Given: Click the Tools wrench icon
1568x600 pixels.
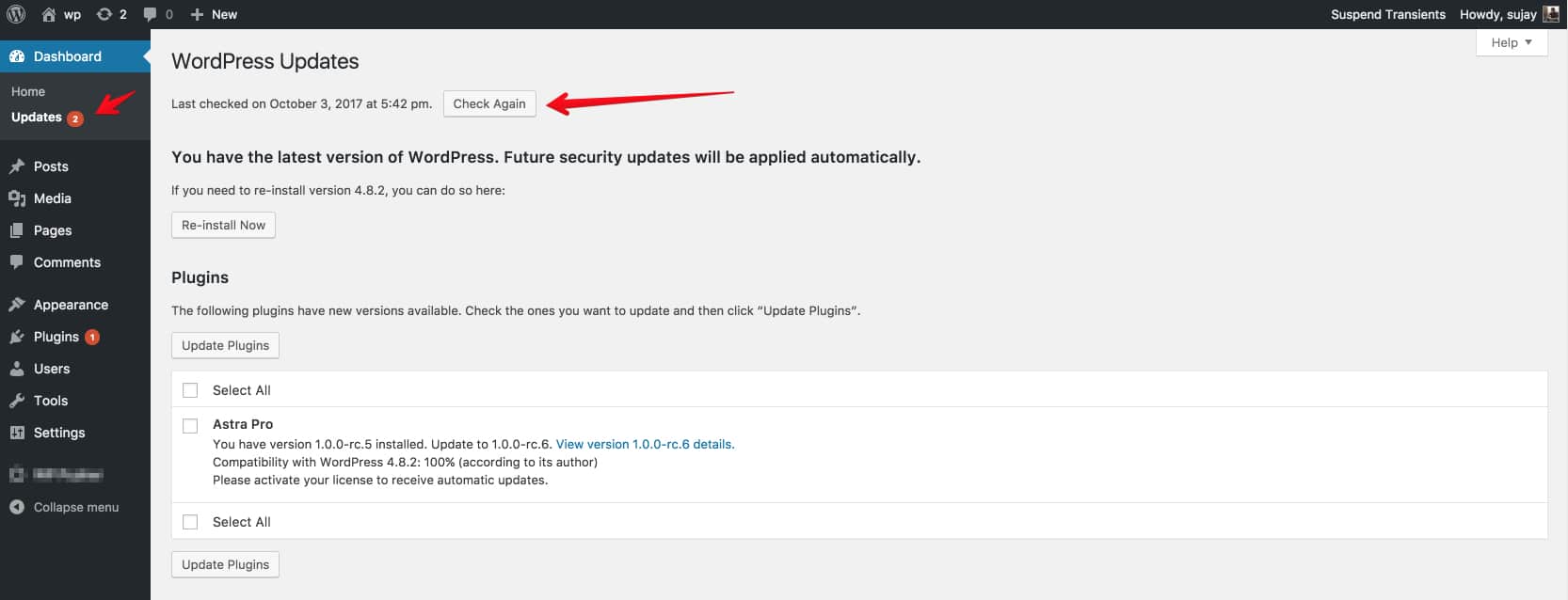Looking at the screenshot, I should coord(17,401).
